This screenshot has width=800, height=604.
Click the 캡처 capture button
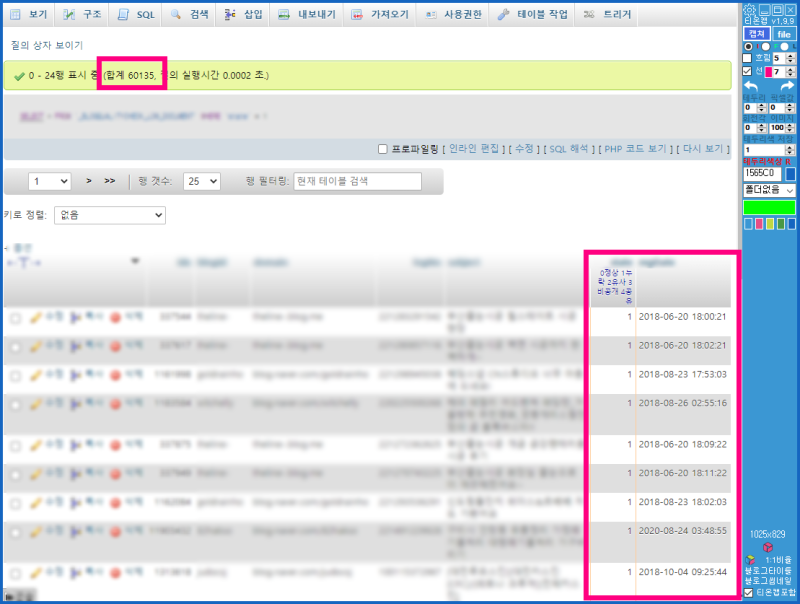pos(757,34)
